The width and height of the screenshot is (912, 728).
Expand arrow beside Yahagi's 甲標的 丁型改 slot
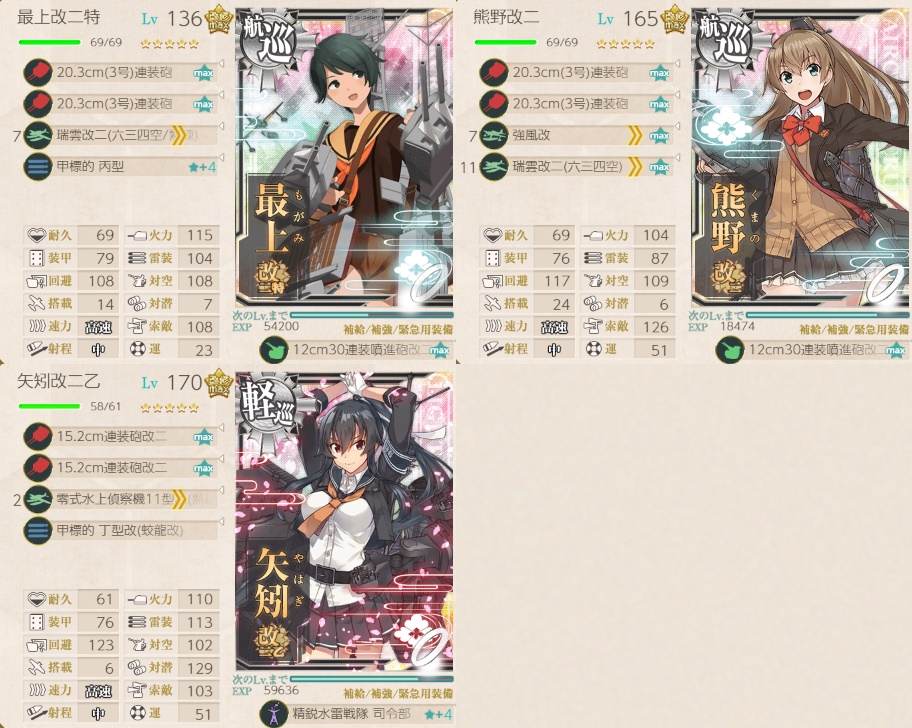click(x=222, y=520)
